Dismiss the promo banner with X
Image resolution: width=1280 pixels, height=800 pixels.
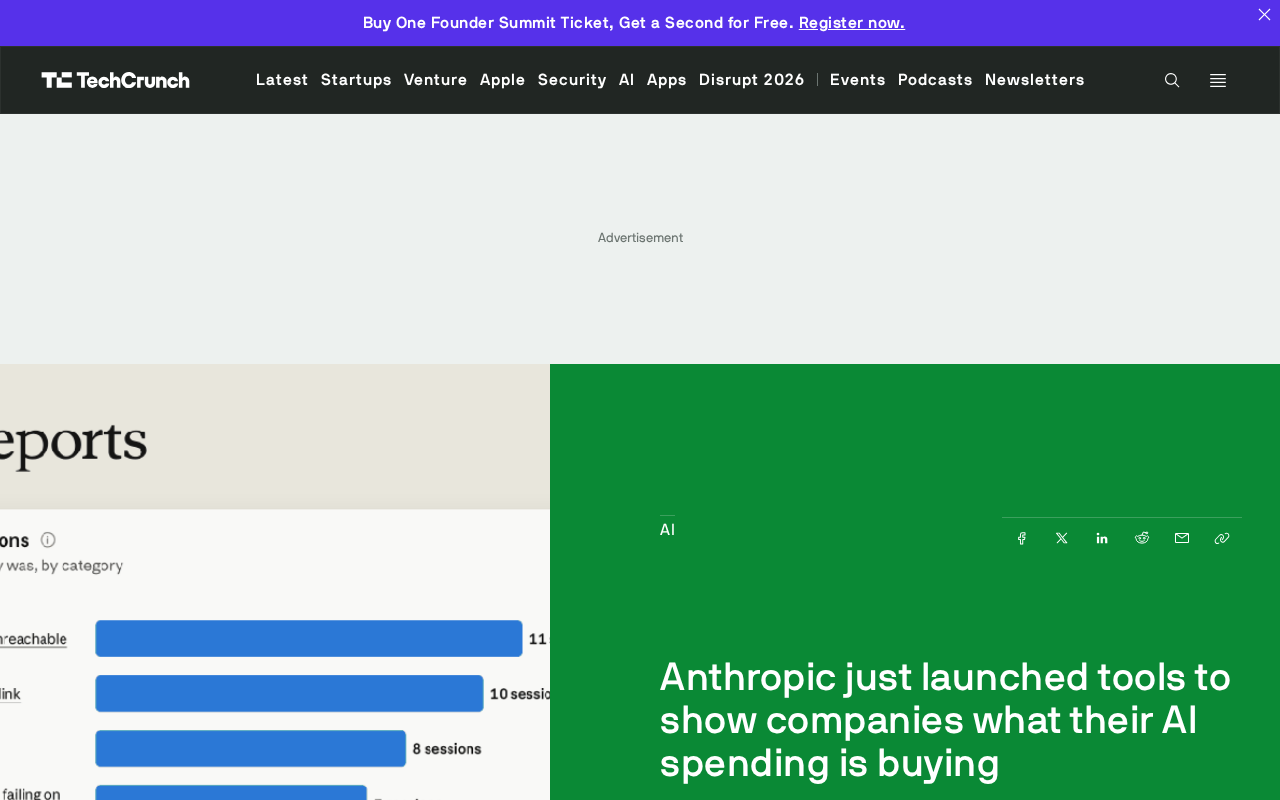(x=1264, y=14)
